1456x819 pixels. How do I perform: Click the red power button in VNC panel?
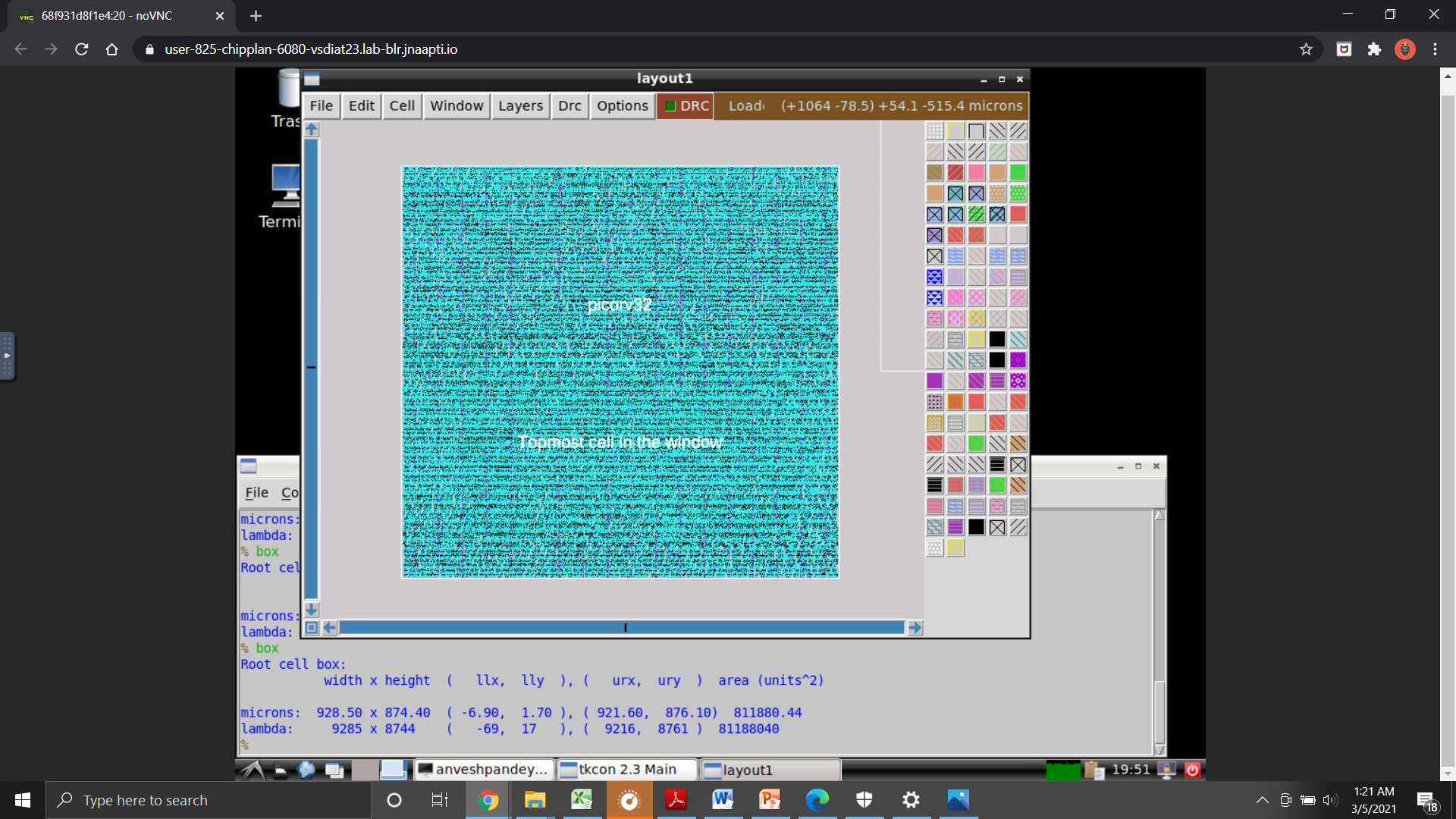coord(1192,770)
